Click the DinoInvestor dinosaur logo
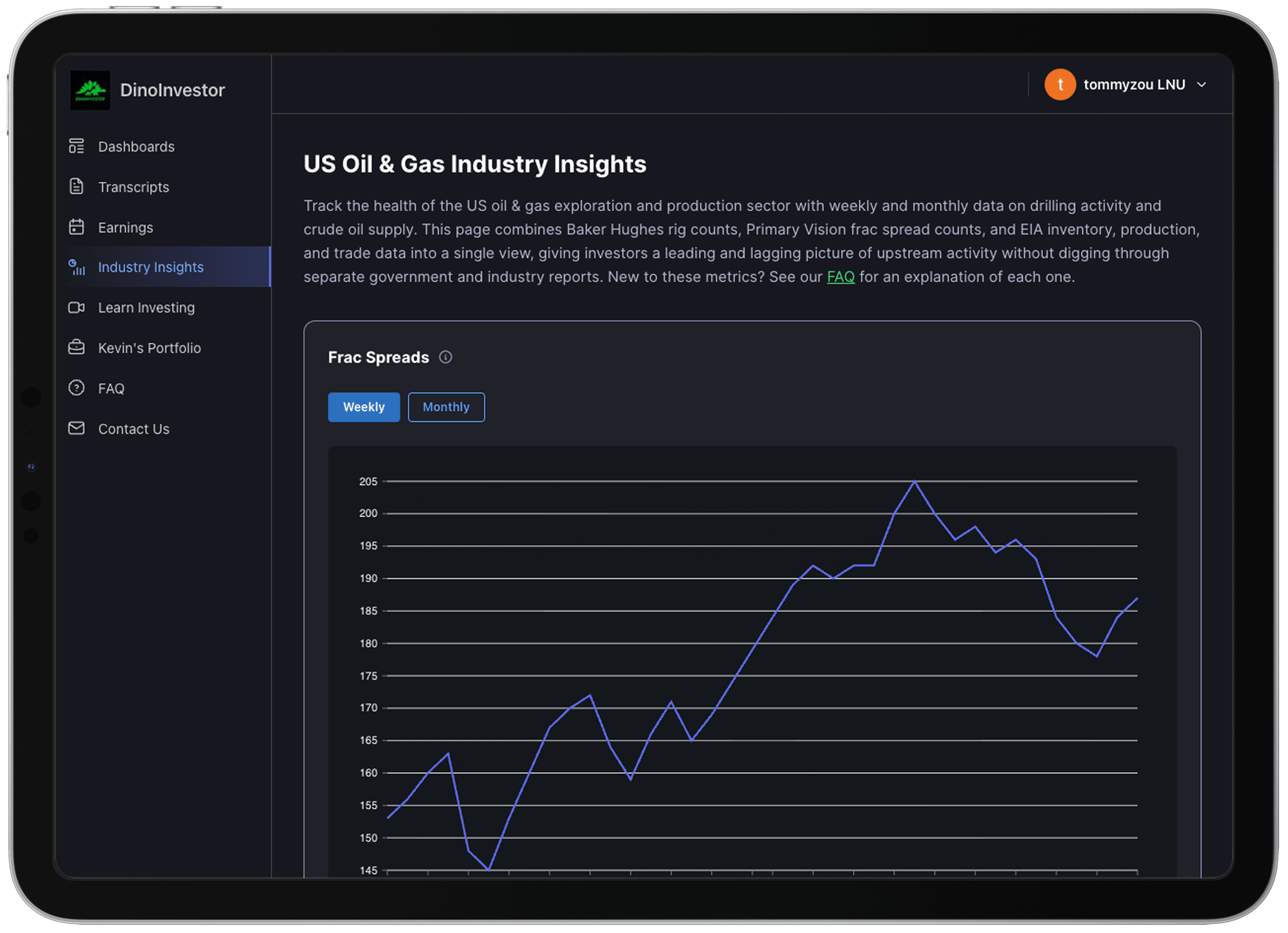The width and height of the screenshot is (1288, 933). (90, 90)
